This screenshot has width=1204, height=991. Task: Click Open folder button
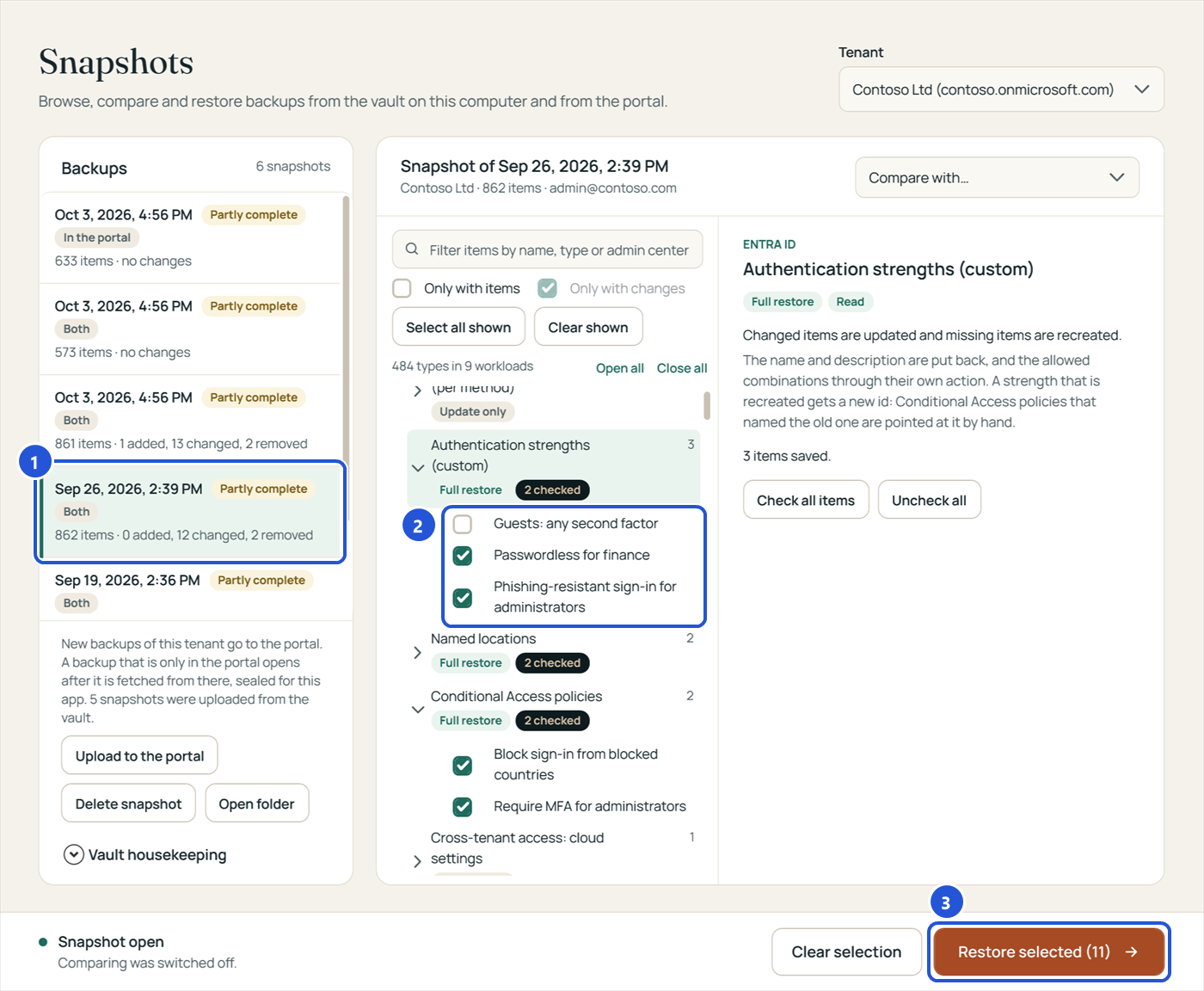click(x=256, y=803)
